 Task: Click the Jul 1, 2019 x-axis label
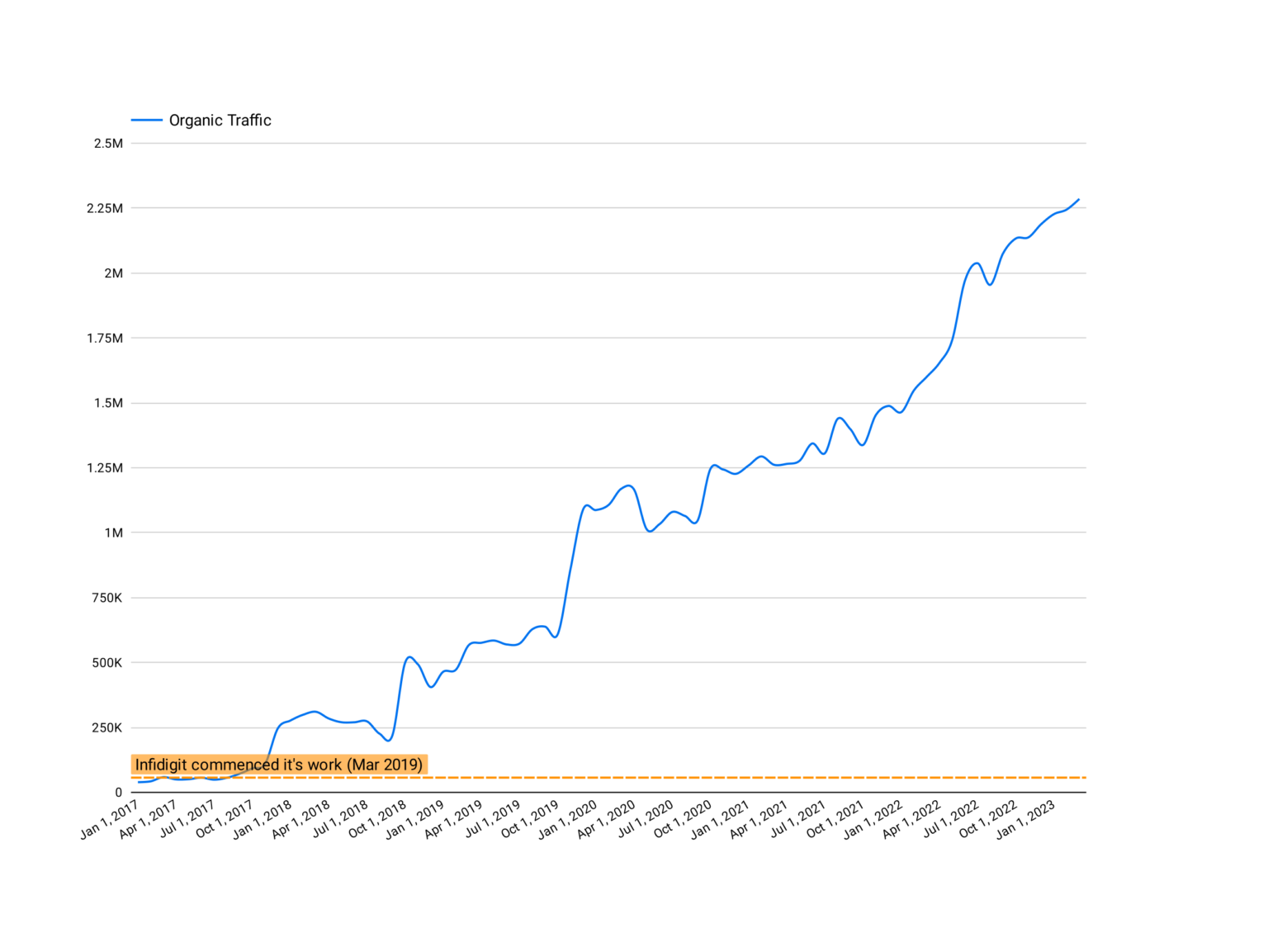(x=493, y=820)
